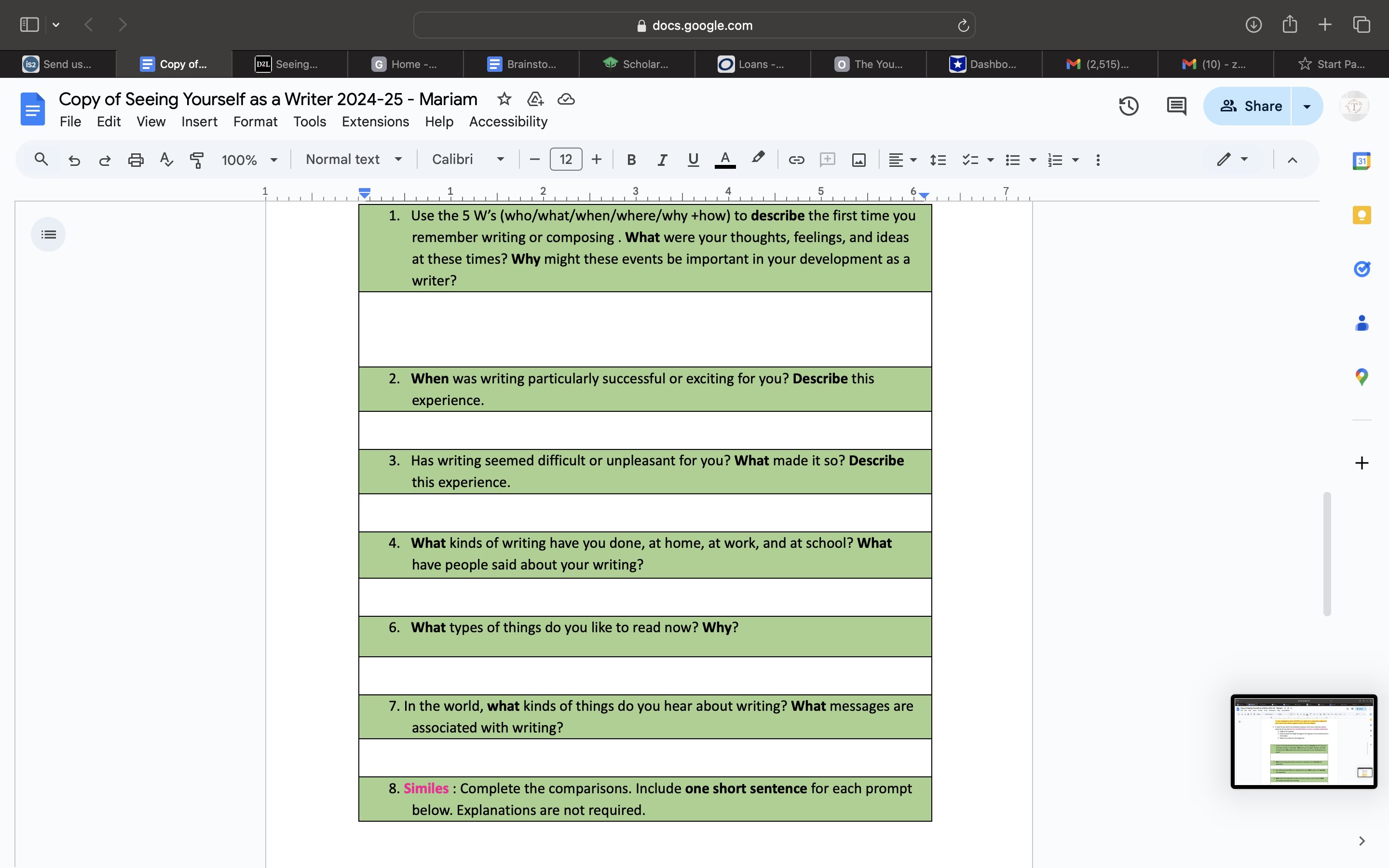
Task: Open the Calibri font dropdown
Action: [x=468, y=160]
